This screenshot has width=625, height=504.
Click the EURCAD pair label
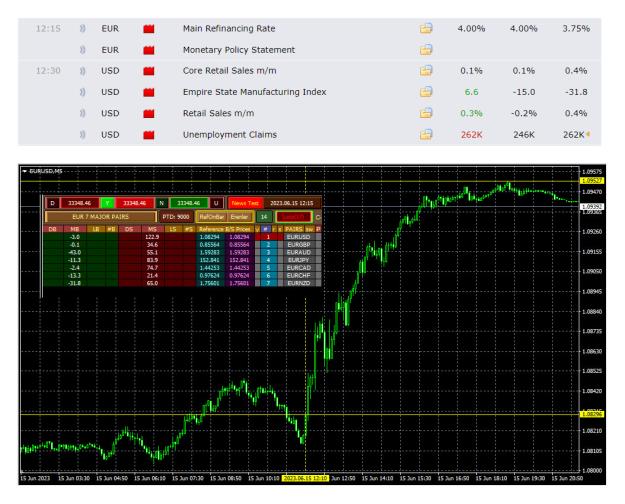(x=299, y=268)
